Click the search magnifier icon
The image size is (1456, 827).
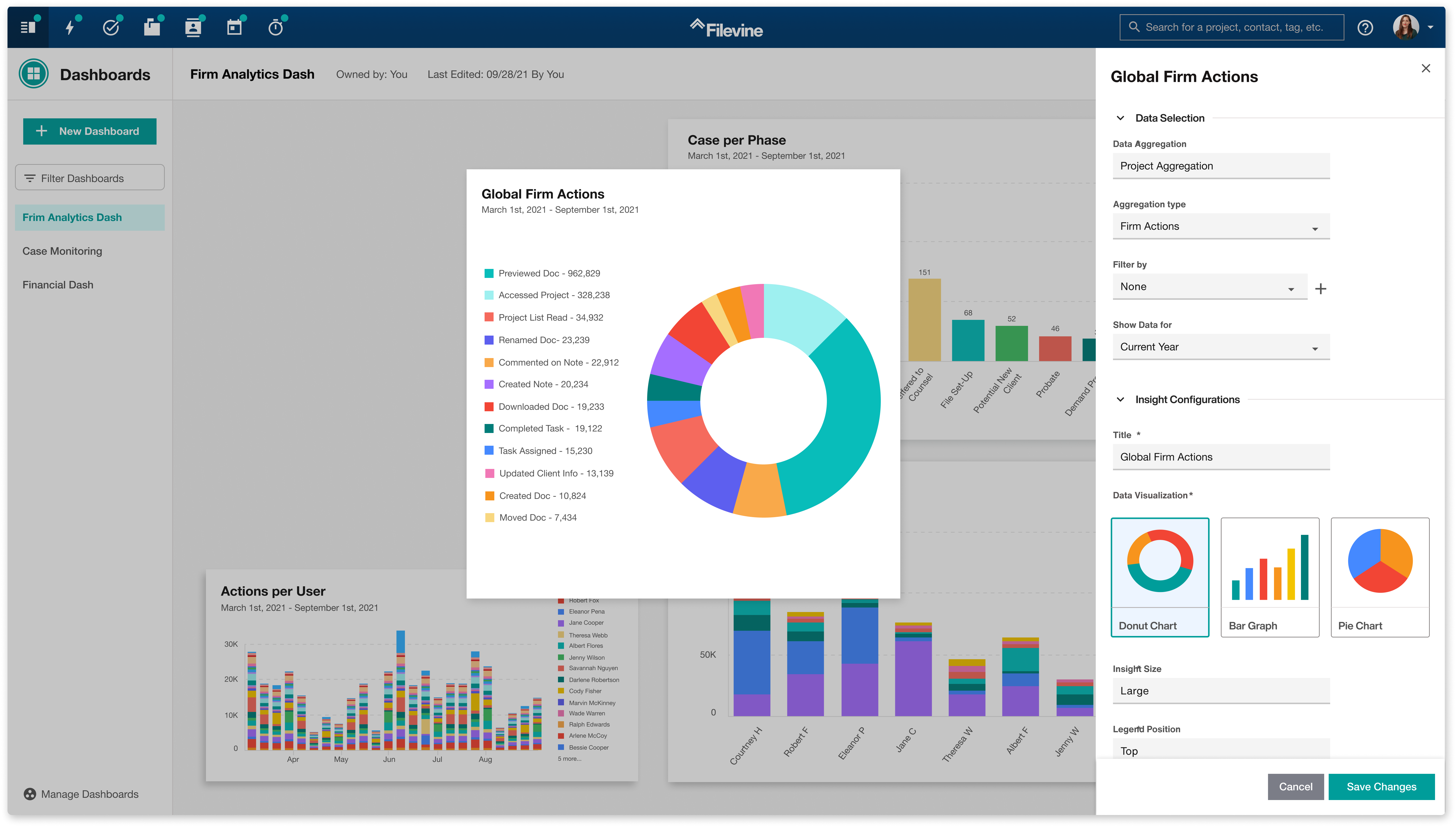(x=1133, y=27)
